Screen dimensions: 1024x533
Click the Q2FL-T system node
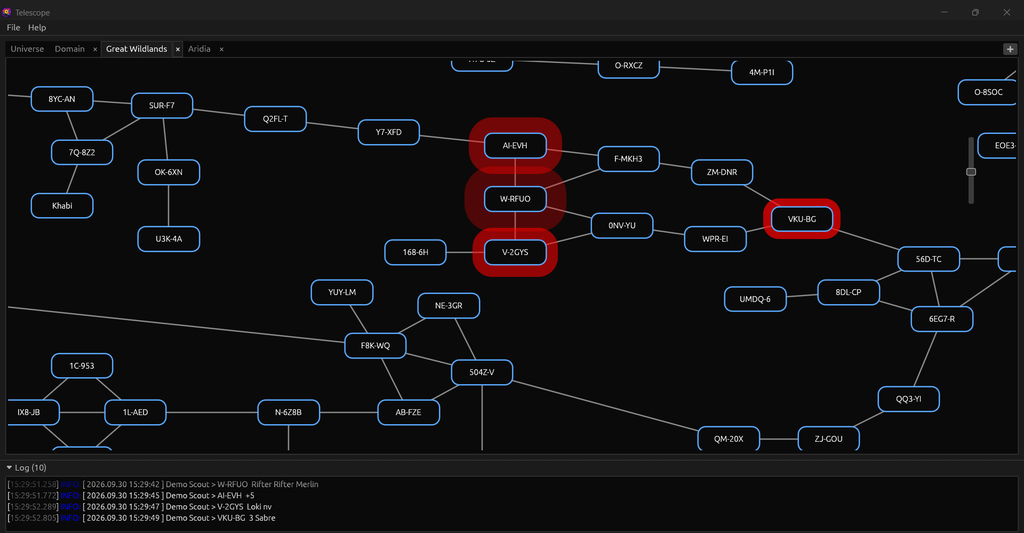click(276, 119)
